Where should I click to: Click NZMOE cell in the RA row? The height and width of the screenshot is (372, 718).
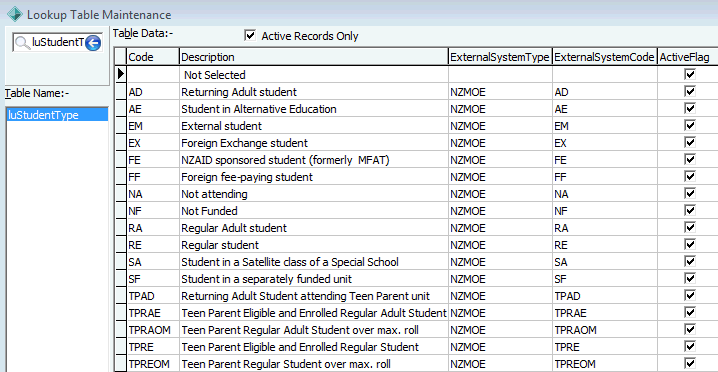500,228
